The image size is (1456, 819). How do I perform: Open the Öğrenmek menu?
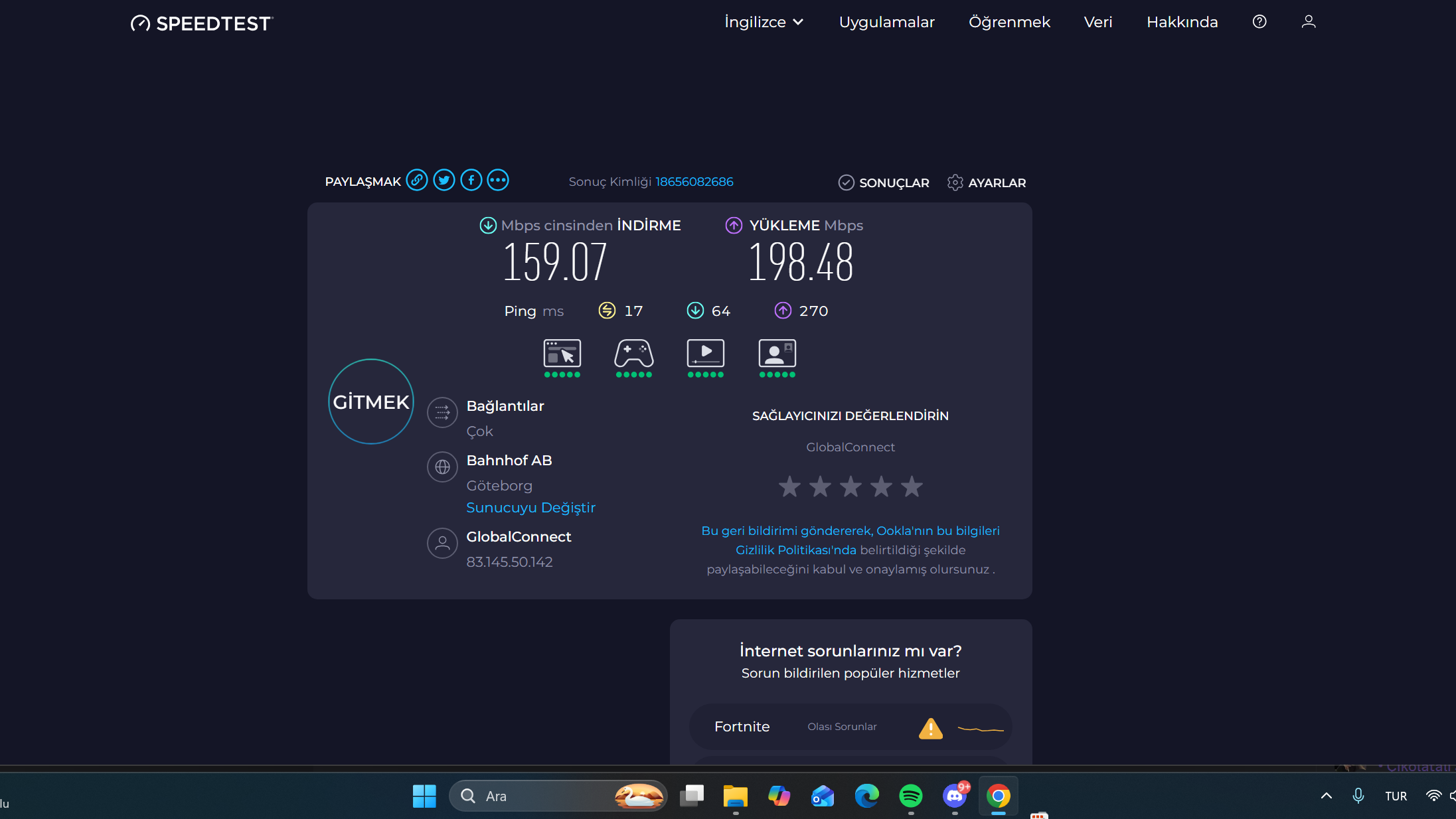[1010, 22]
